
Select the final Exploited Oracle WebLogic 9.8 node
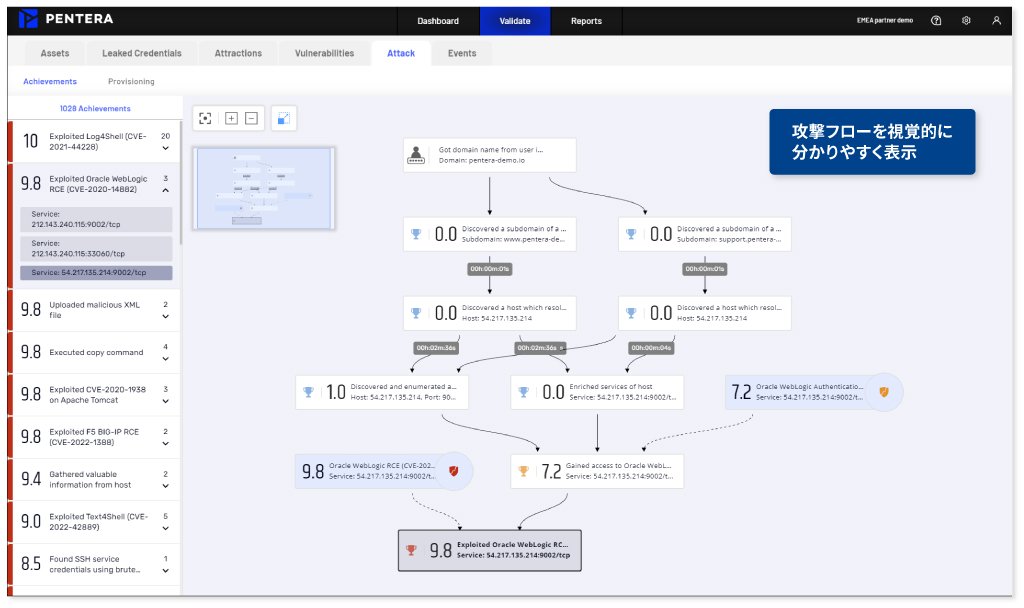(x=490, y=551)
